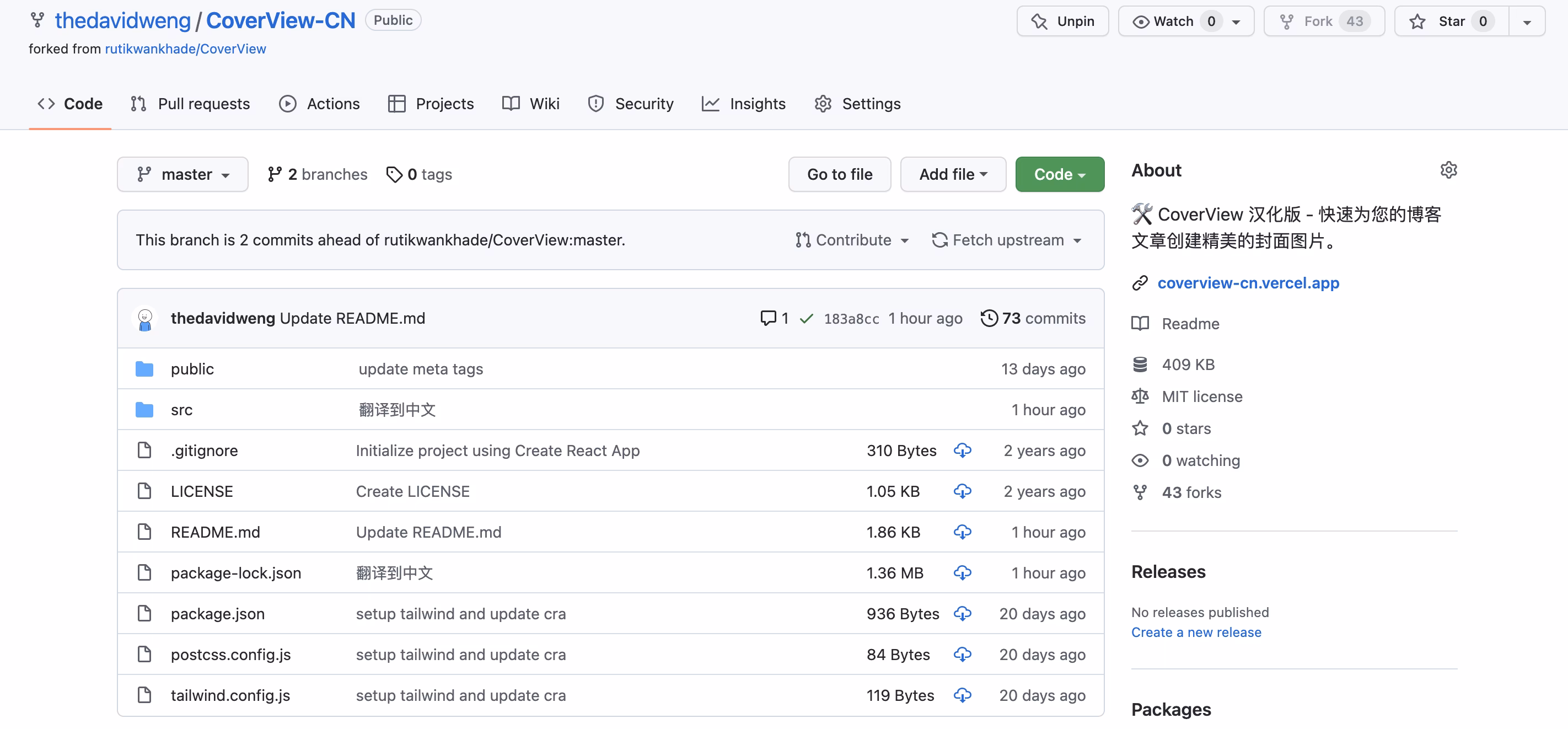
Task: Click the Fork button
Action: tap(1324, 22)
